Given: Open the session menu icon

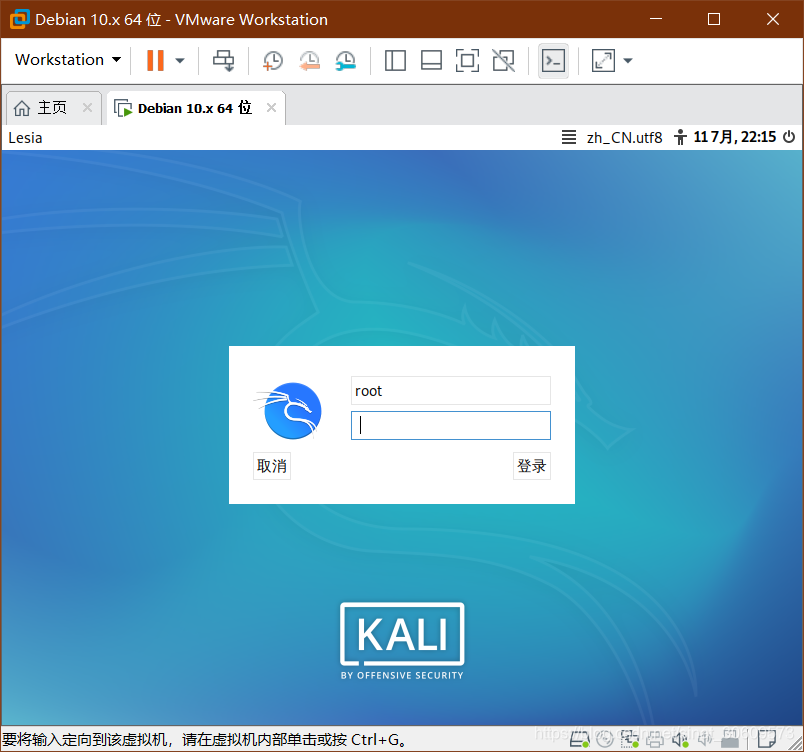Looking at the screenshot, I should tap(569, 137).
